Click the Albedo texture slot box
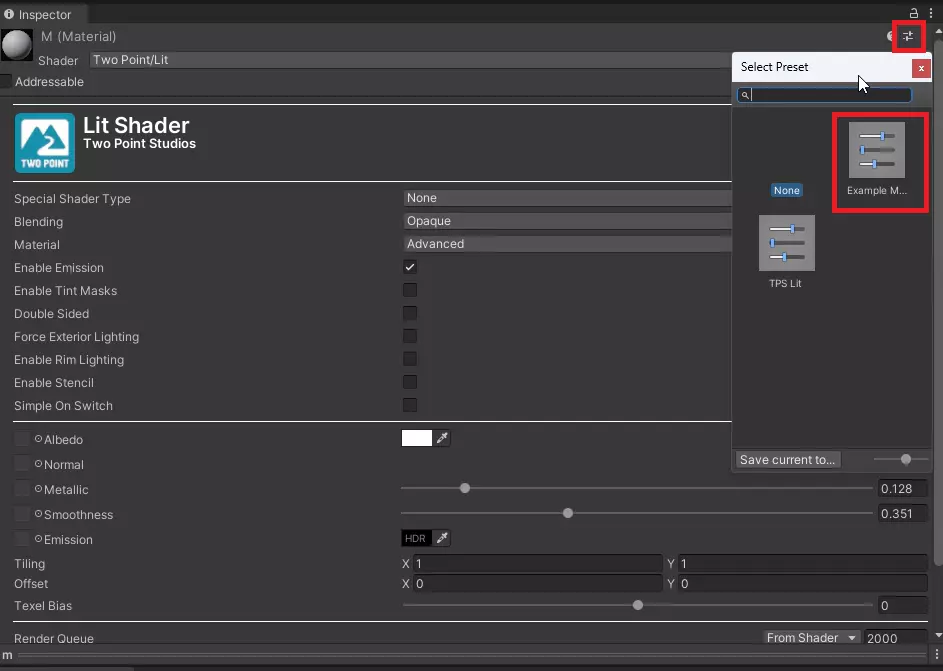The height and width of the screenshot is (671, 943). (x=22, y=439)
